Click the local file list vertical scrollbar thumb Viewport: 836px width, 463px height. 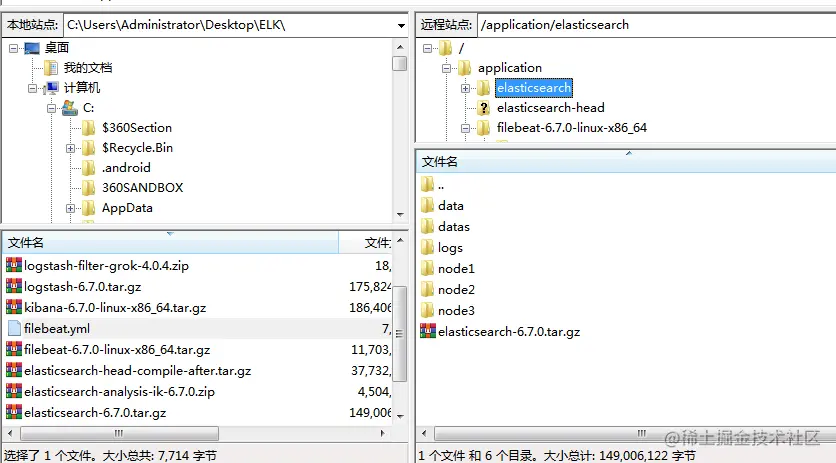[399, 333]
